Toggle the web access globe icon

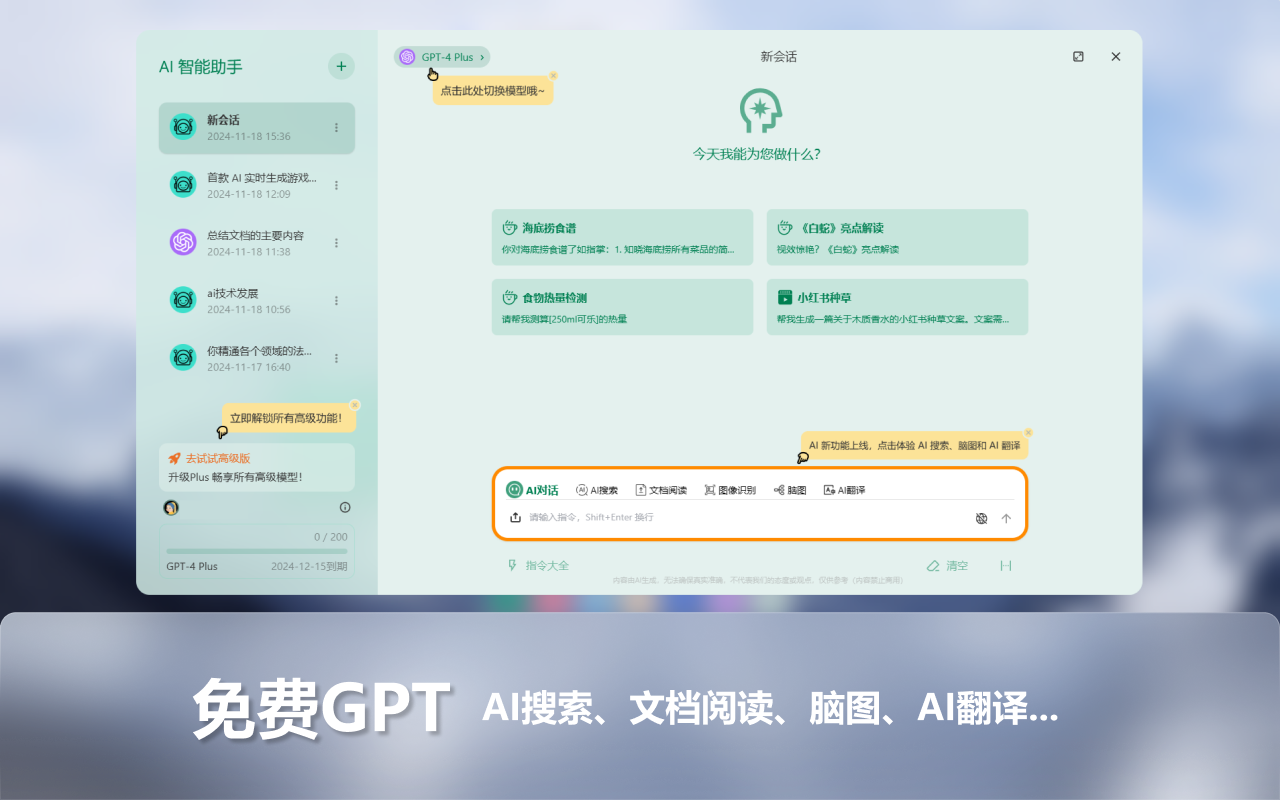point(981,518)
